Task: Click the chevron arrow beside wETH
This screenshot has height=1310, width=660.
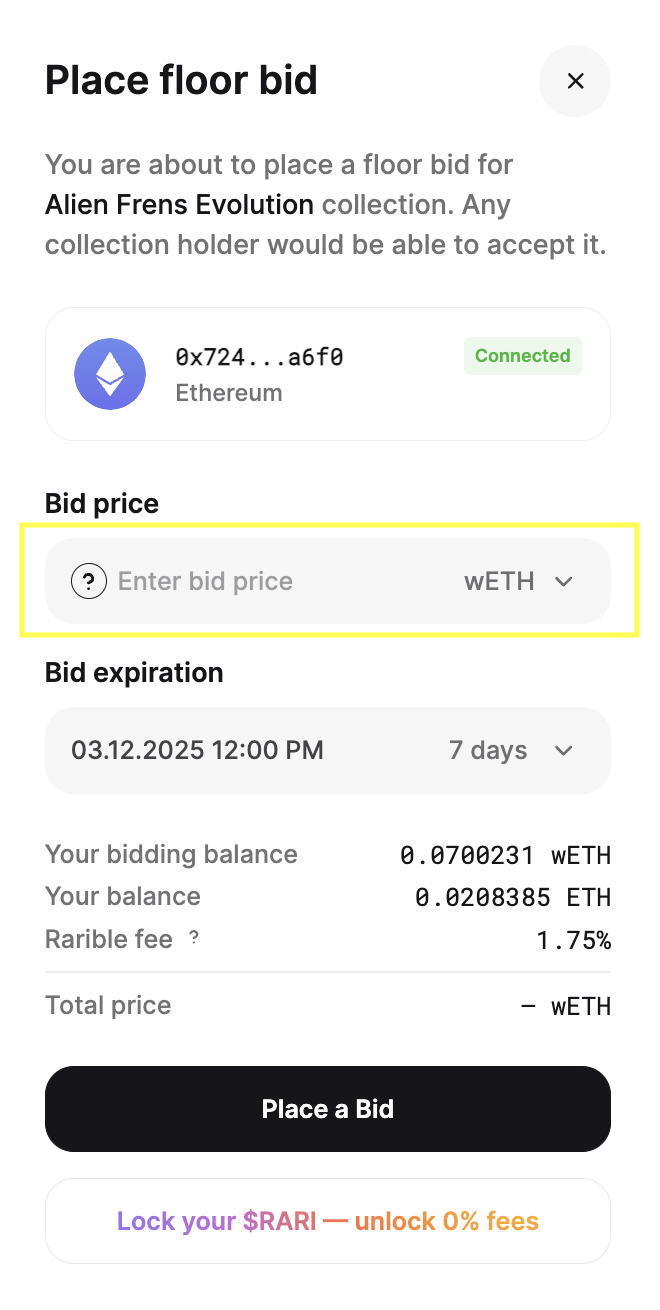Action: click(564, 581)
